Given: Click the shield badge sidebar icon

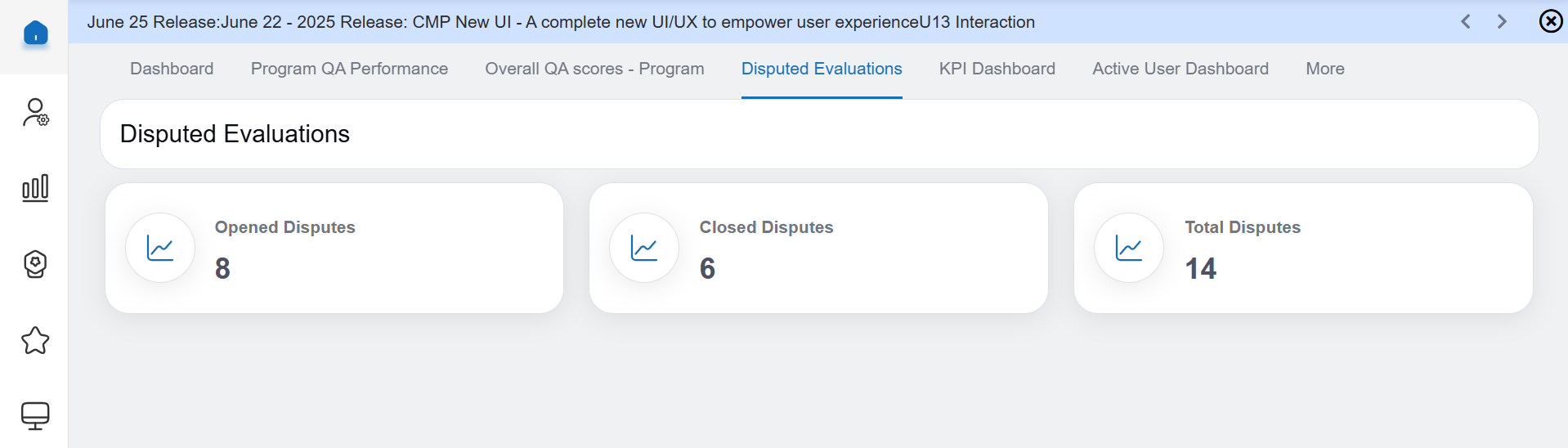Looking at the screenshot, I should point(35,264).
